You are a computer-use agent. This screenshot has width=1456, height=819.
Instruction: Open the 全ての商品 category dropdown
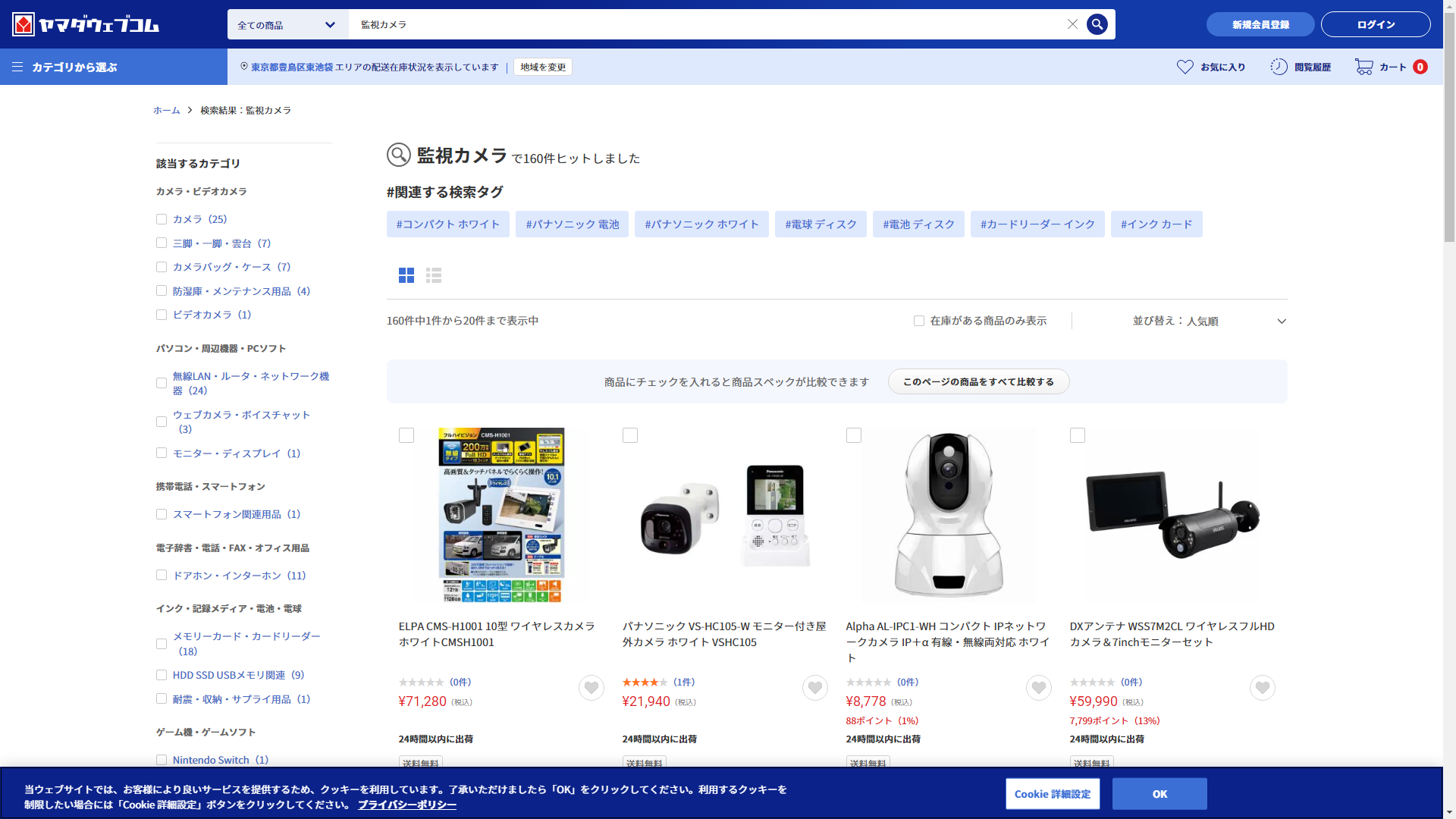(287, 25)
